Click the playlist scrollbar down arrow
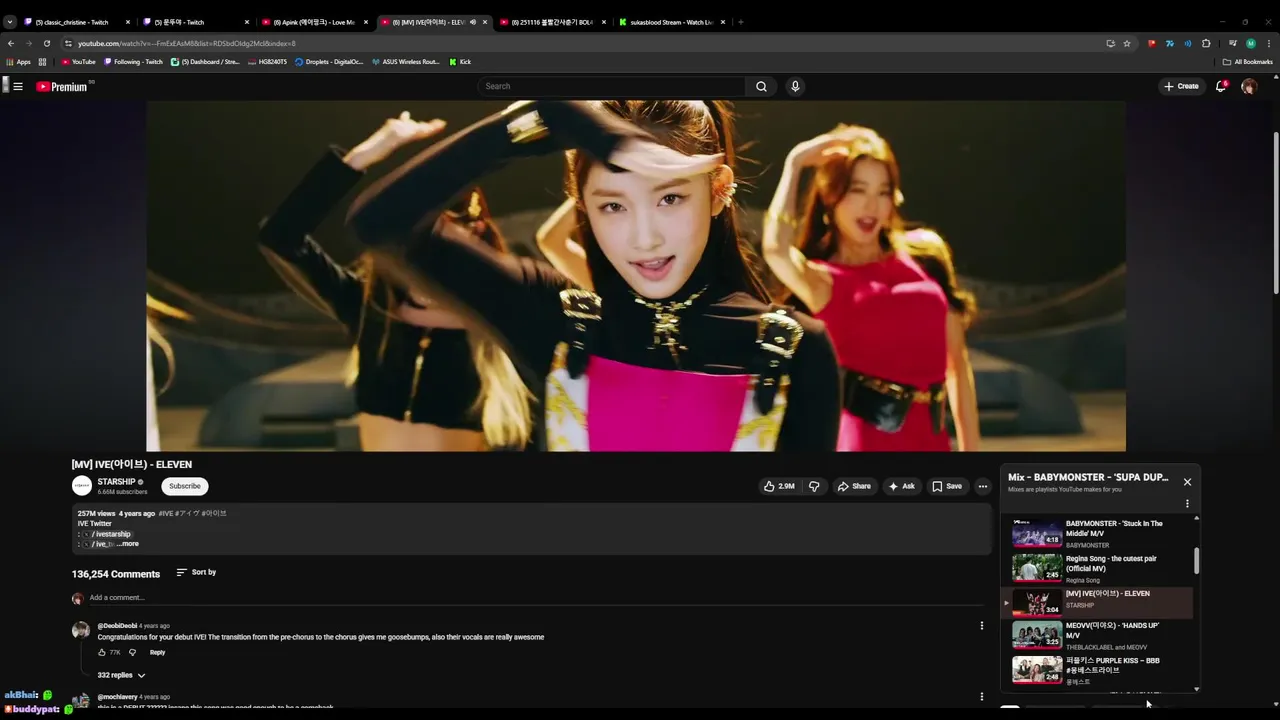 (1196, 689)
